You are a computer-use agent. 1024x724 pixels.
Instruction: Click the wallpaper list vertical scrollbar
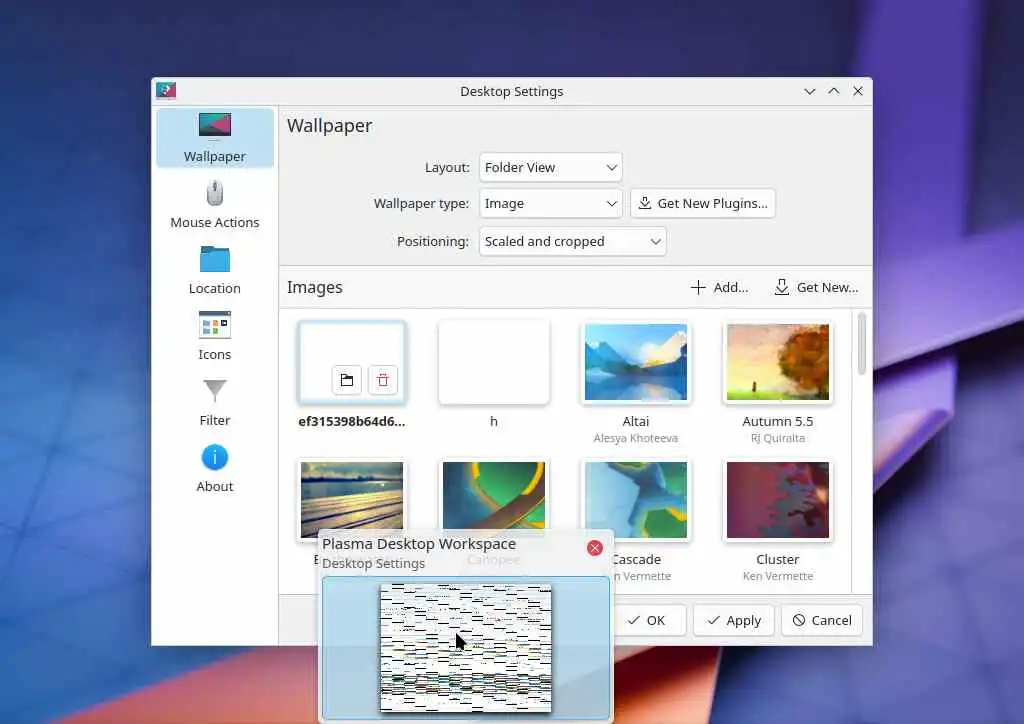[x=862, y=343]
